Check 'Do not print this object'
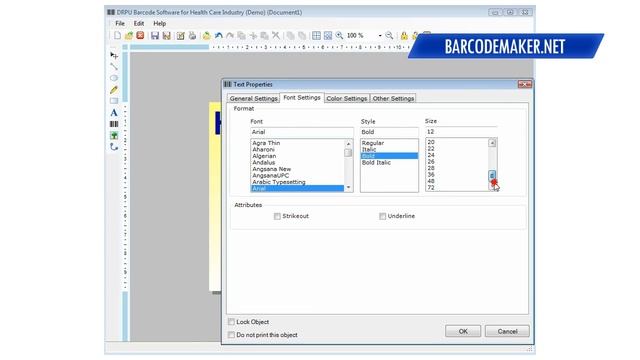The image size is (640, 360). click(231, 335)
